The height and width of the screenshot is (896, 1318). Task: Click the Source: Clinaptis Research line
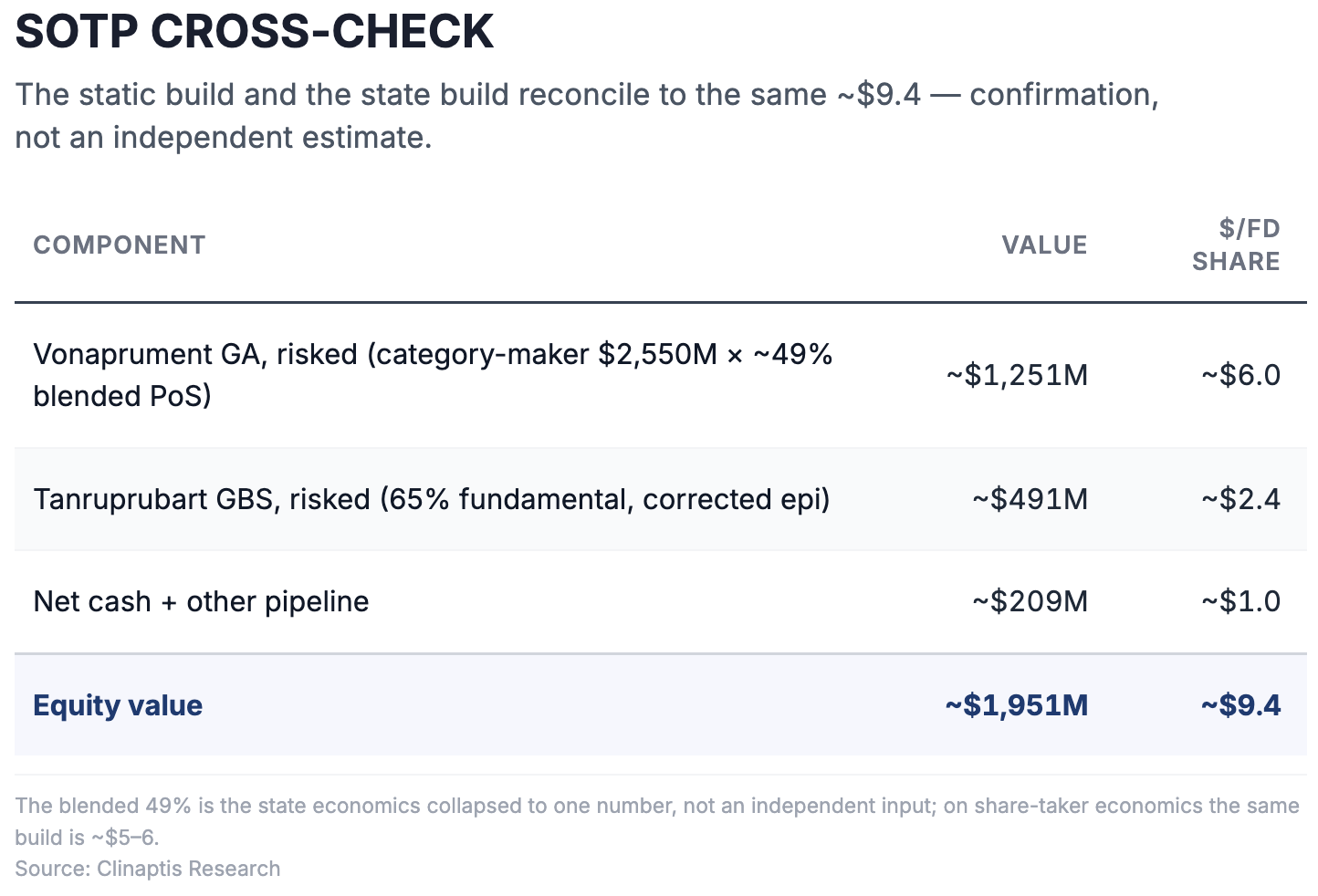coord(148,869)
